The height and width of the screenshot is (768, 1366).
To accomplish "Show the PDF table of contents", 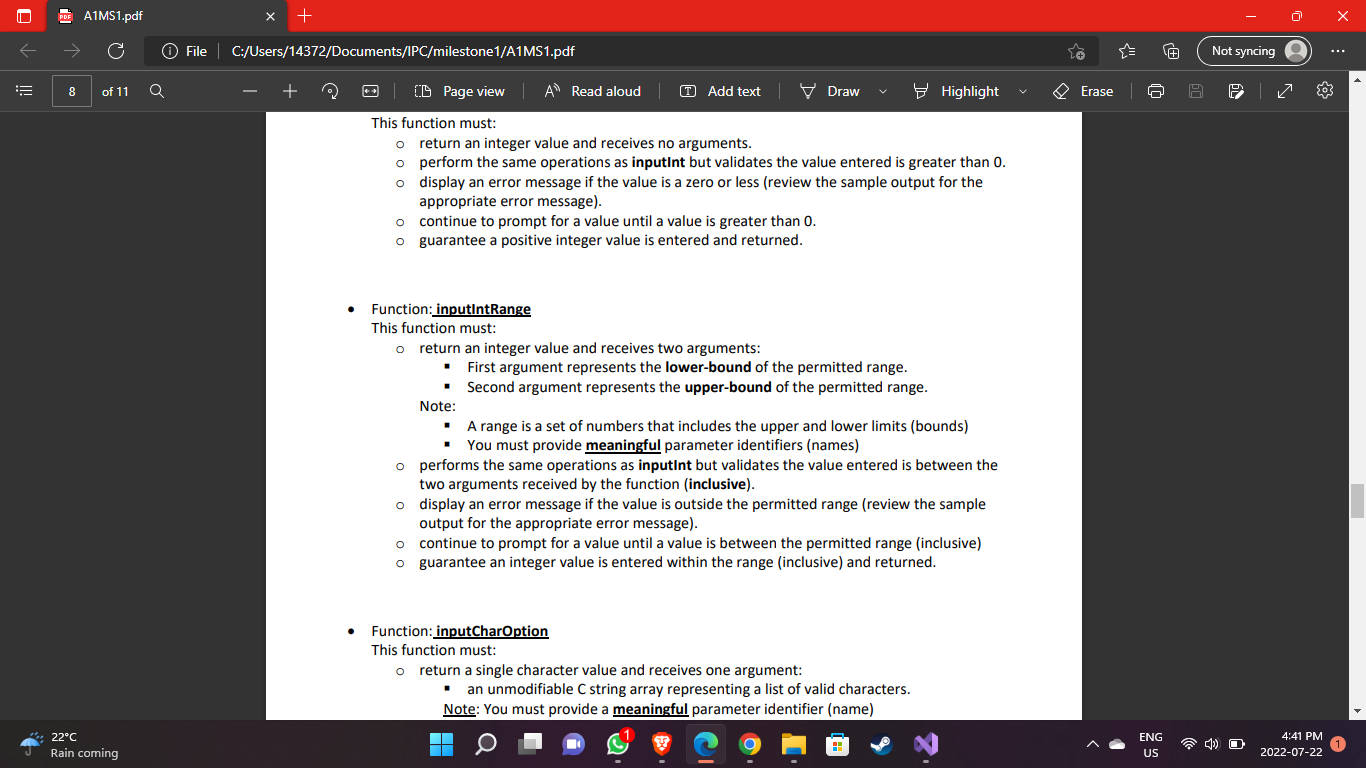I will (24, 91).
